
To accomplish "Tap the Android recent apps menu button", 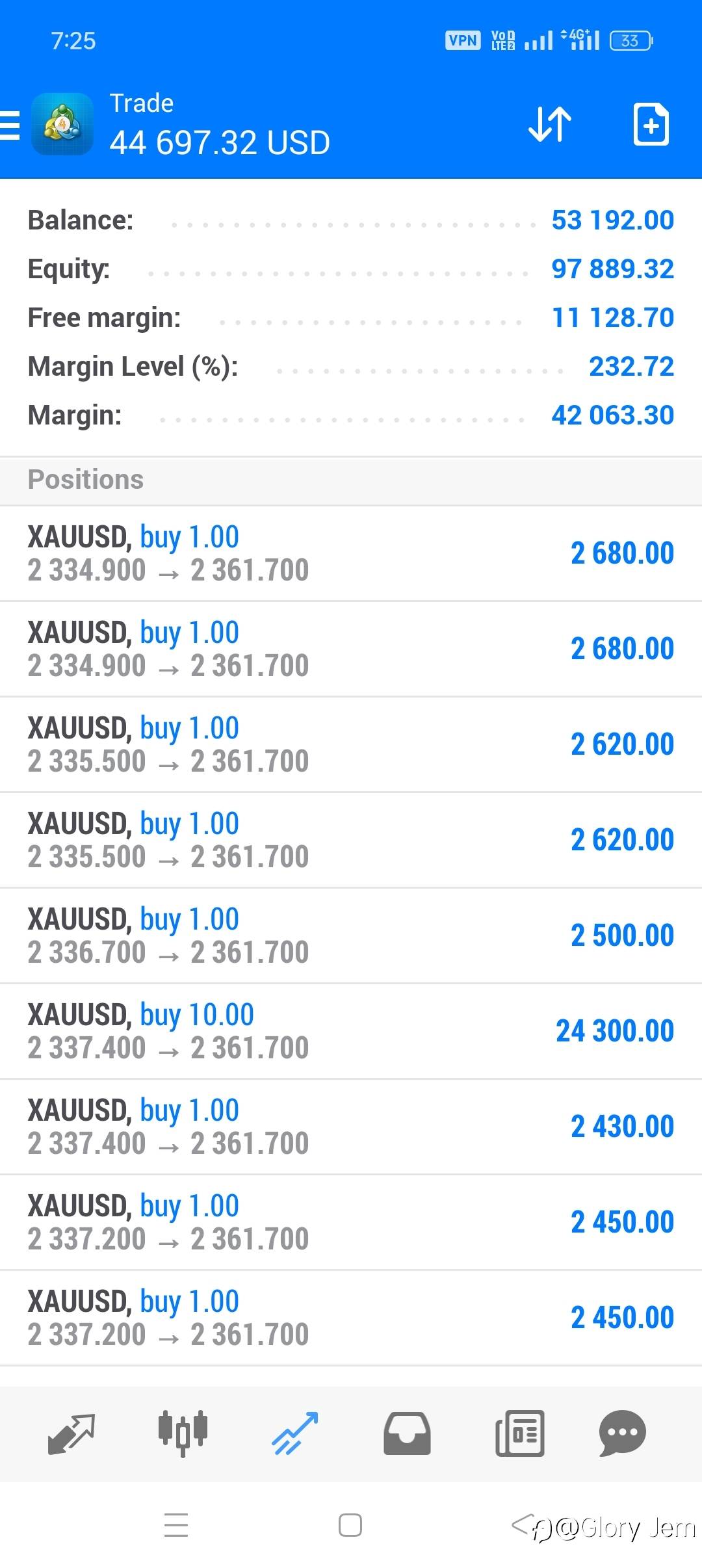I will pyautogui.click(x=176, y=1525).
